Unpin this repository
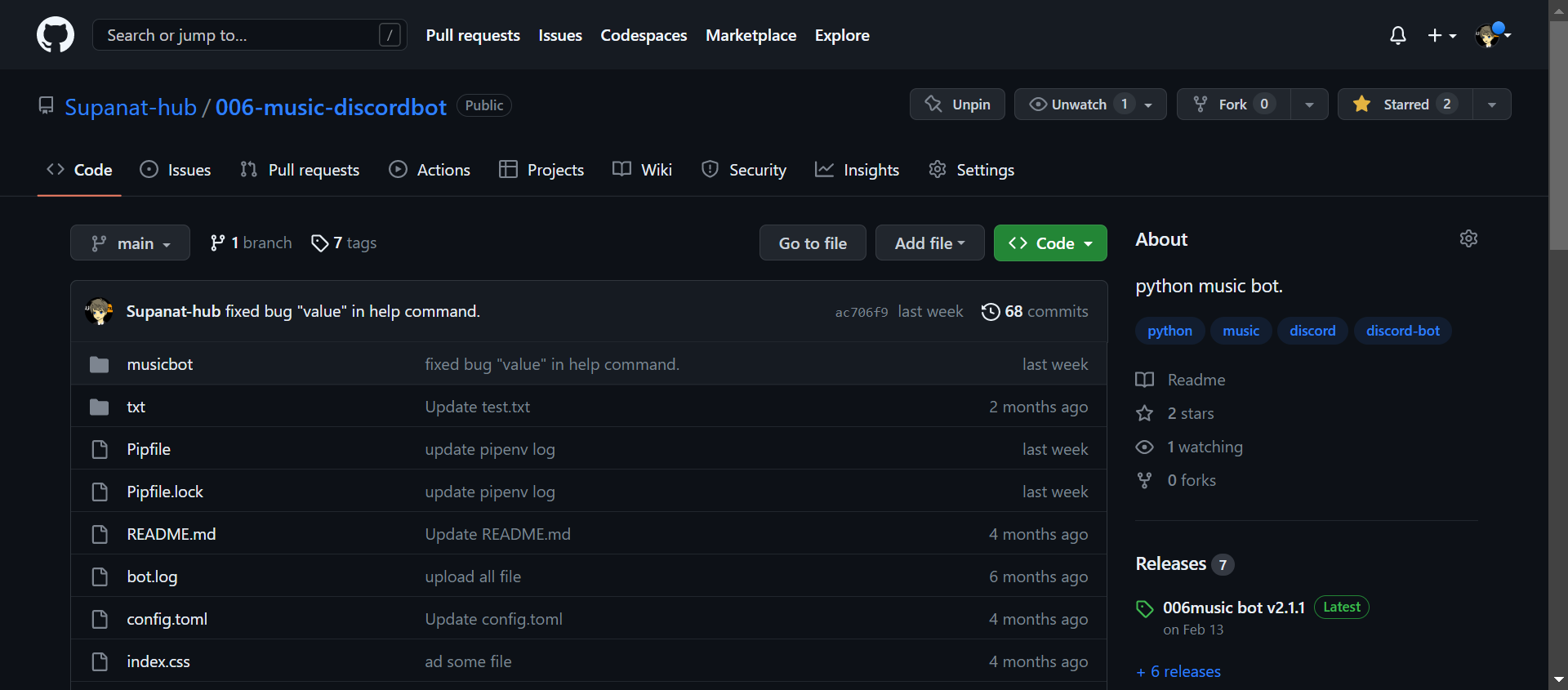 pyautogui.click(x=957, y=105)
